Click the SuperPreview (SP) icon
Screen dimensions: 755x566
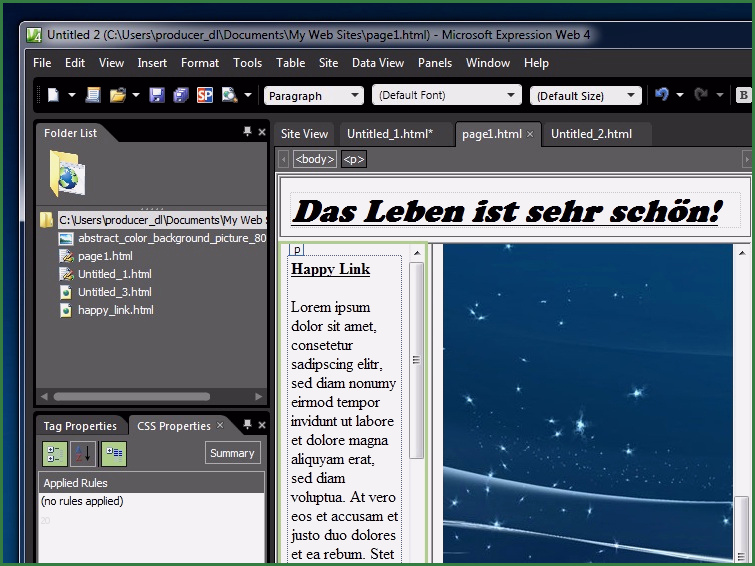click(x=205, y=96)
